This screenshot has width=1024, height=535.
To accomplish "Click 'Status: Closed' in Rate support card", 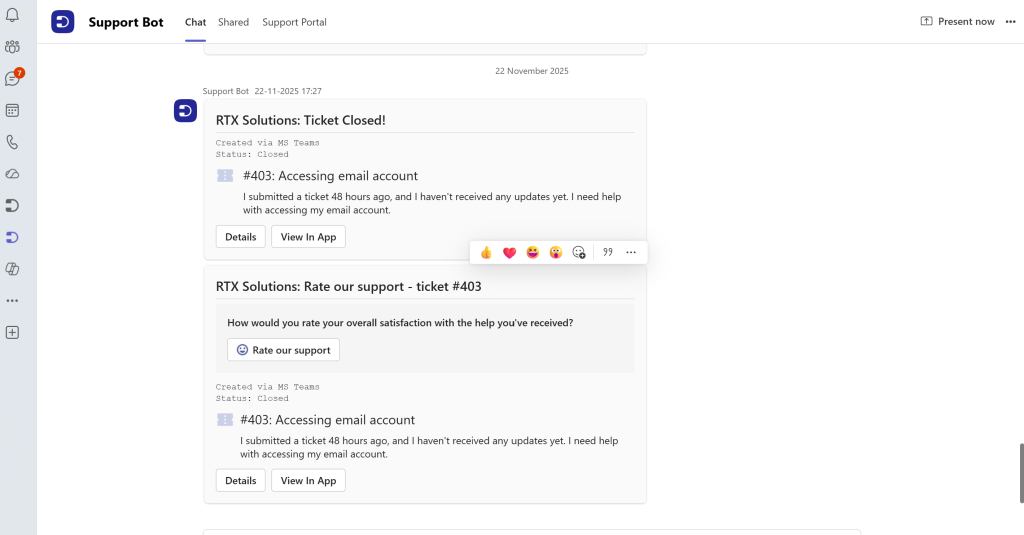I will coord(252,398).
